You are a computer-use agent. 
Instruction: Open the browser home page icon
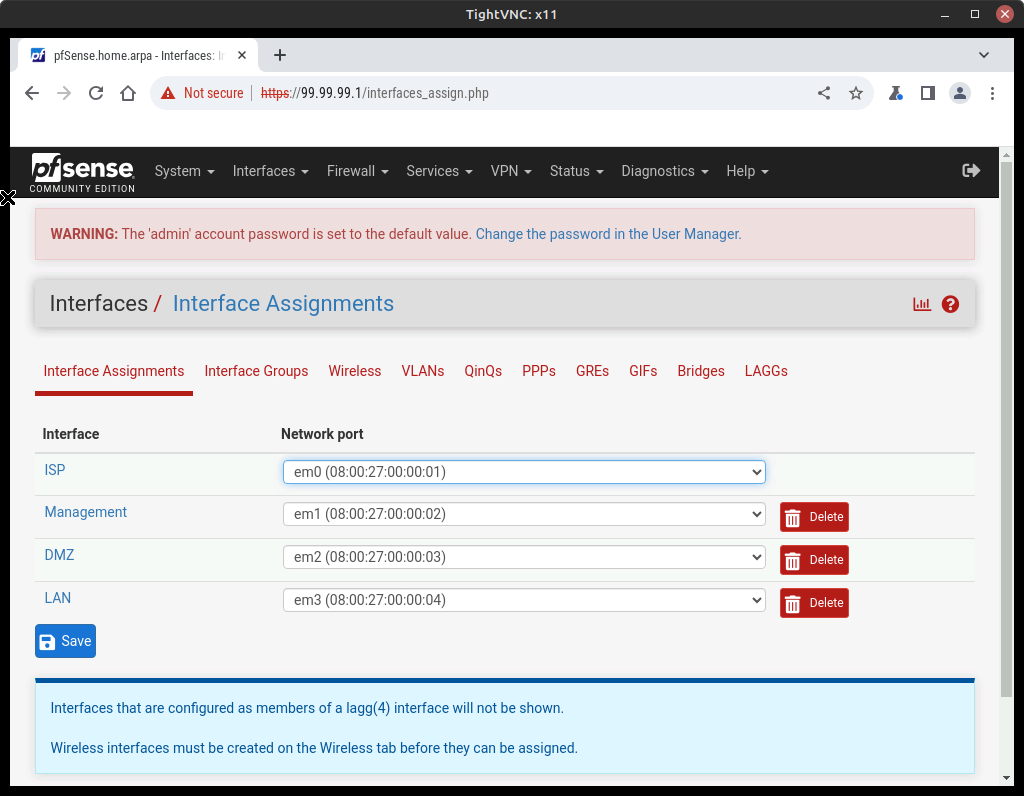pyautogui.click(x=128, y=93)
